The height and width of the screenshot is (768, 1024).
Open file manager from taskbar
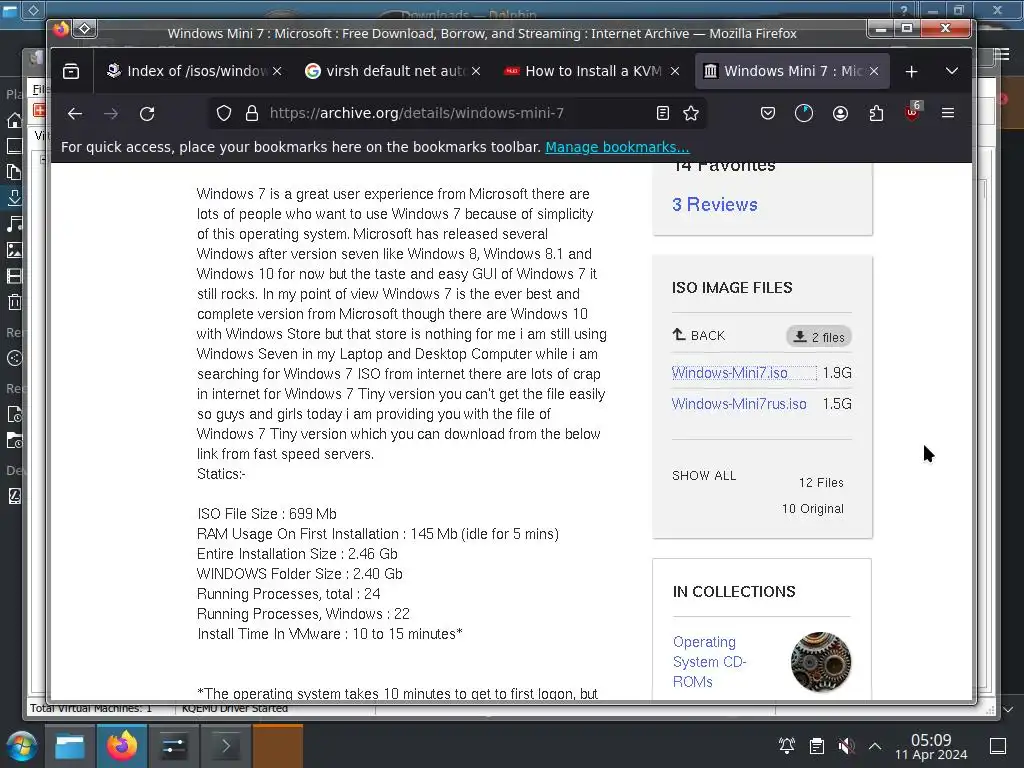point(70,746)
